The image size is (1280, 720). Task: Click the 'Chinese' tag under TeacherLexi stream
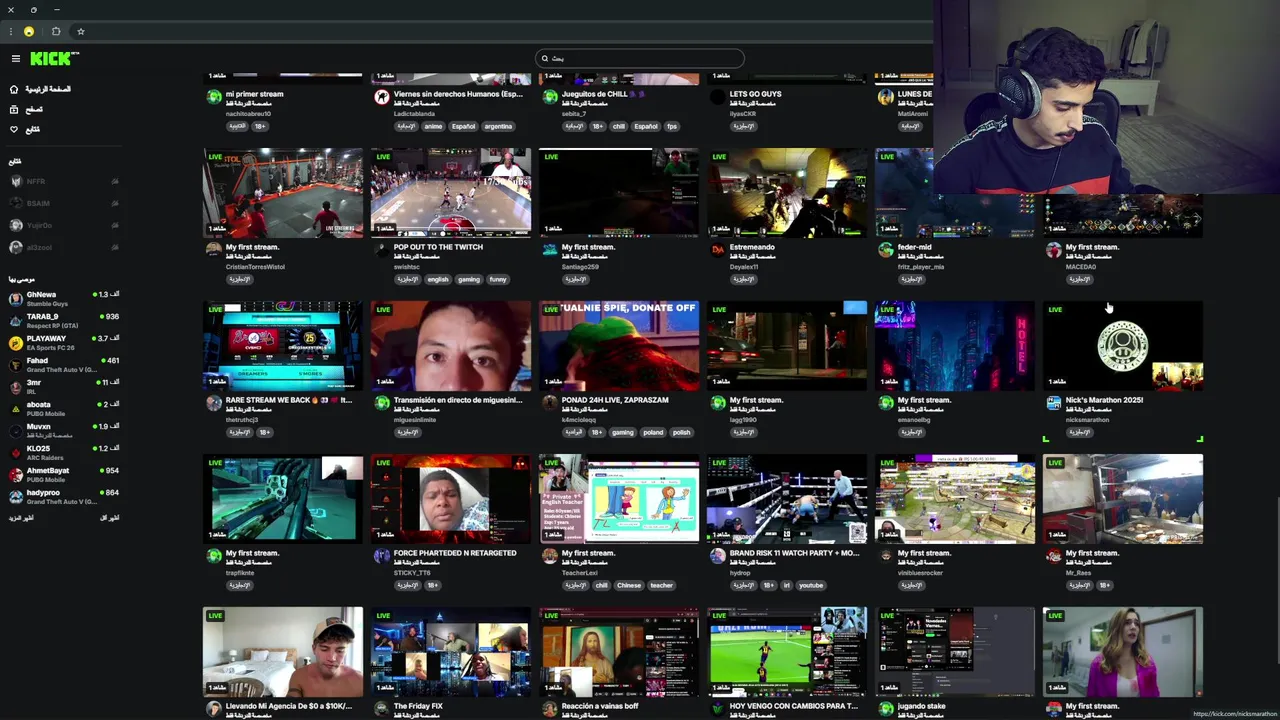[x=629, y=585]
